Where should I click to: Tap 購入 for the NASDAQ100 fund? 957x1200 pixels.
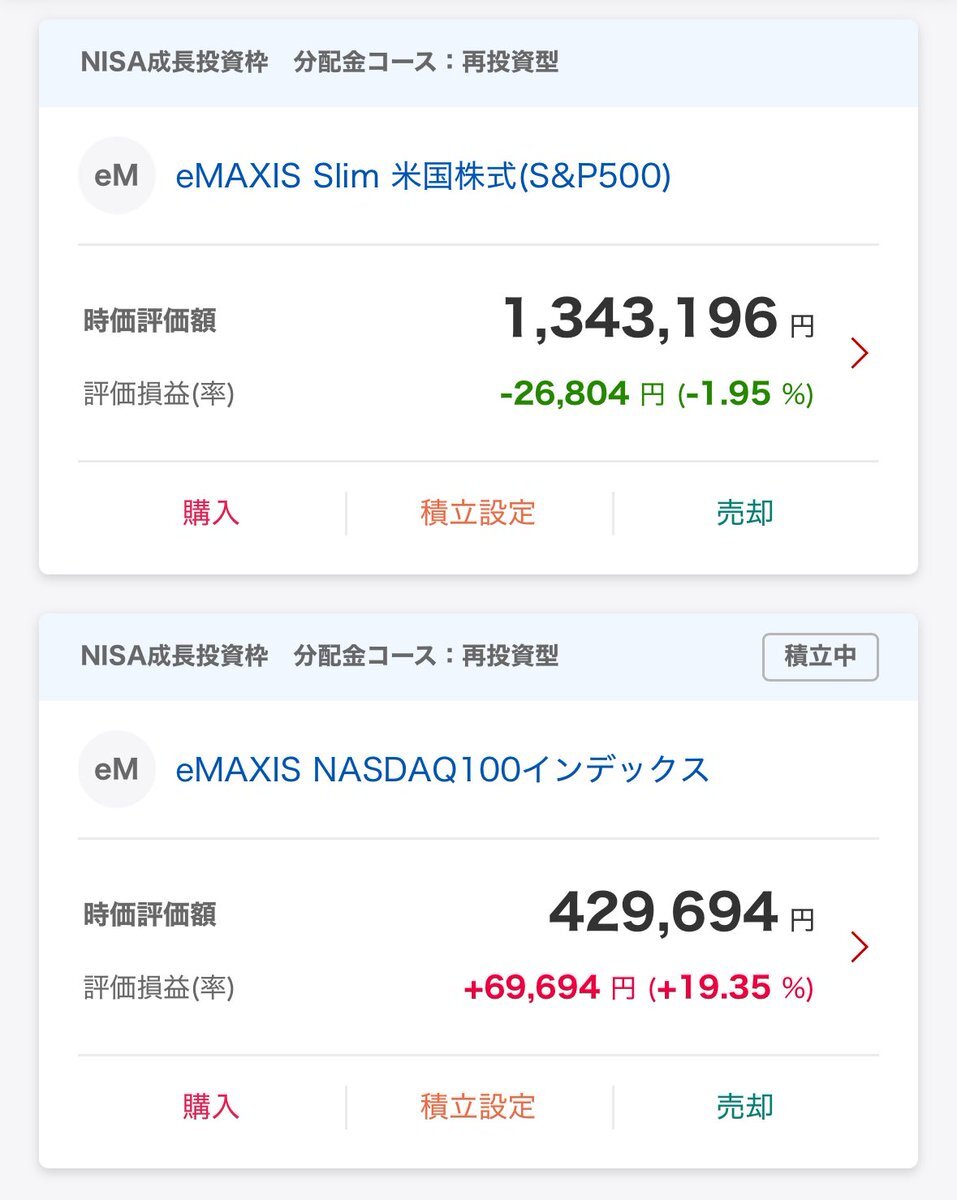coord(211,1106)
